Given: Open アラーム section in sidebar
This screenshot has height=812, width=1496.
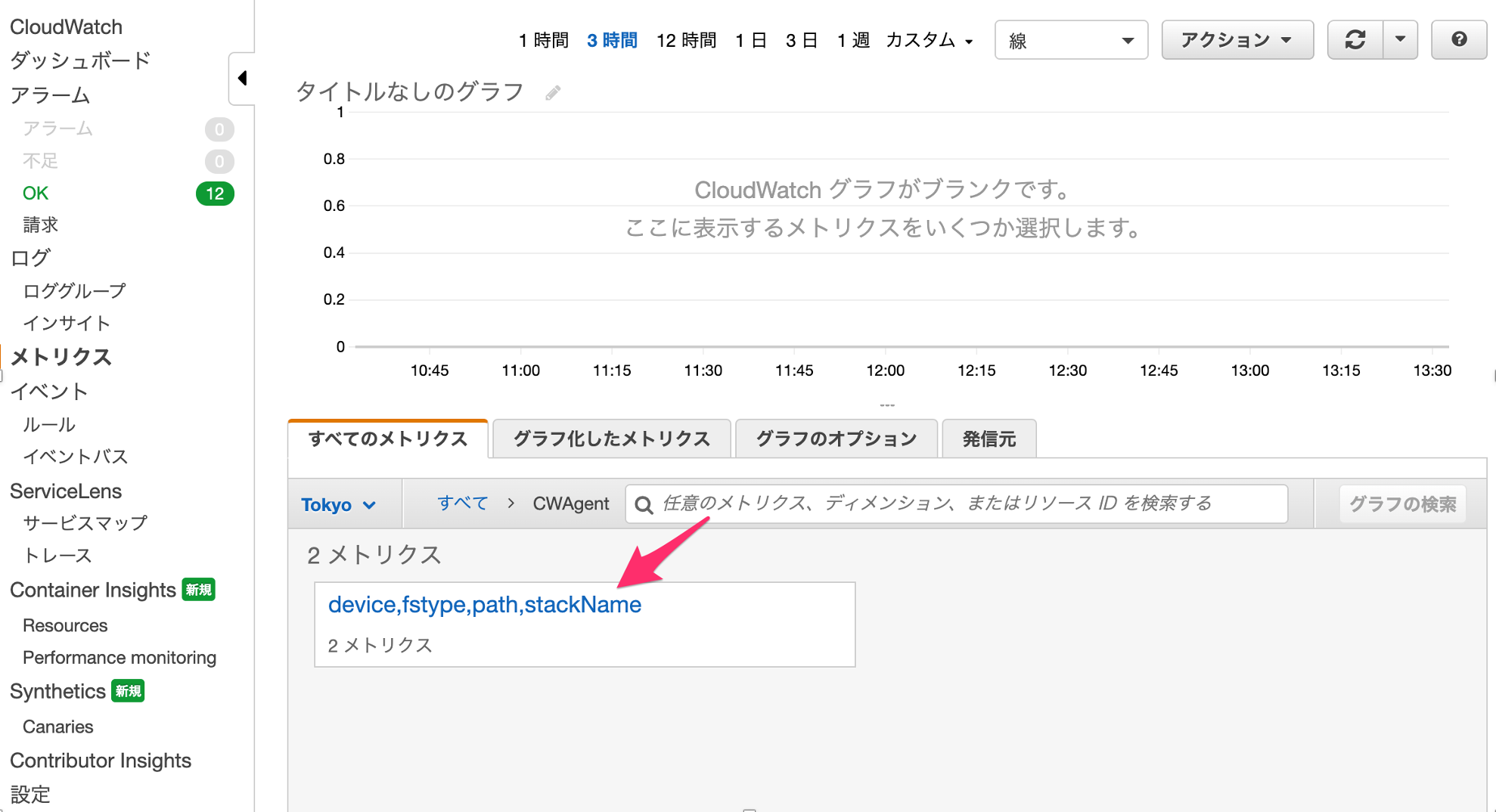Looking at the screenshot, I should coord(50,95).
